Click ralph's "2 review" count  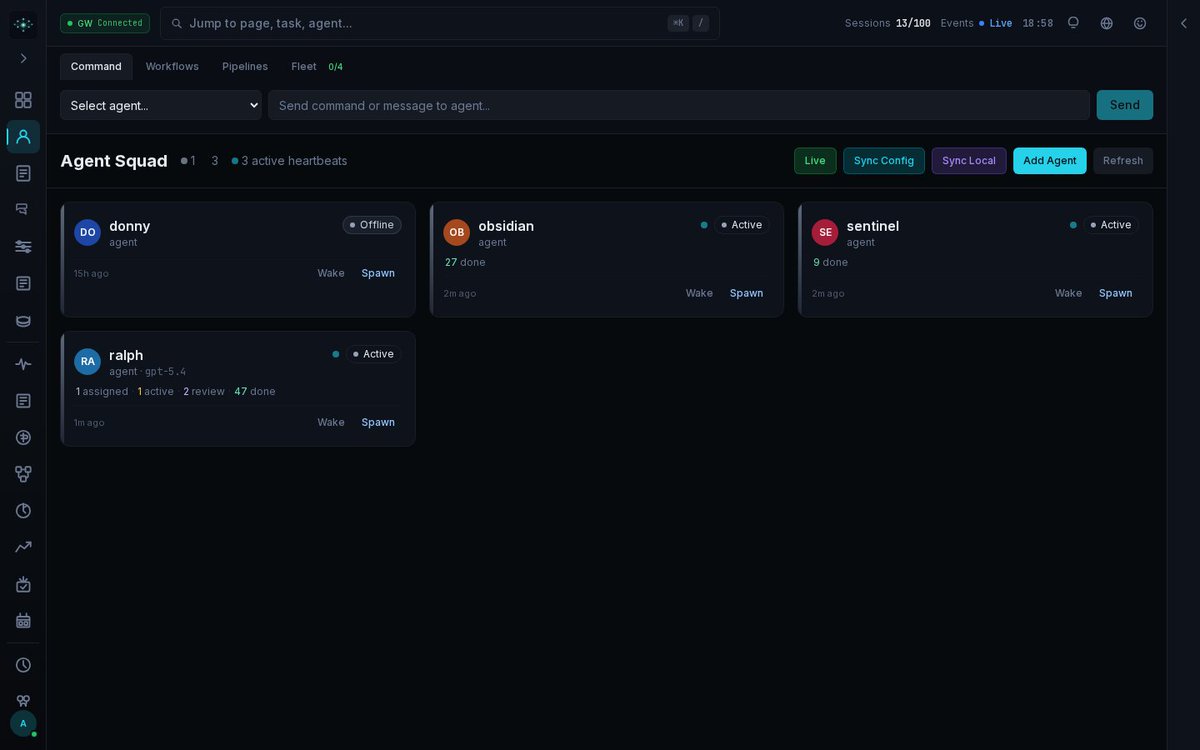[204, 391]
